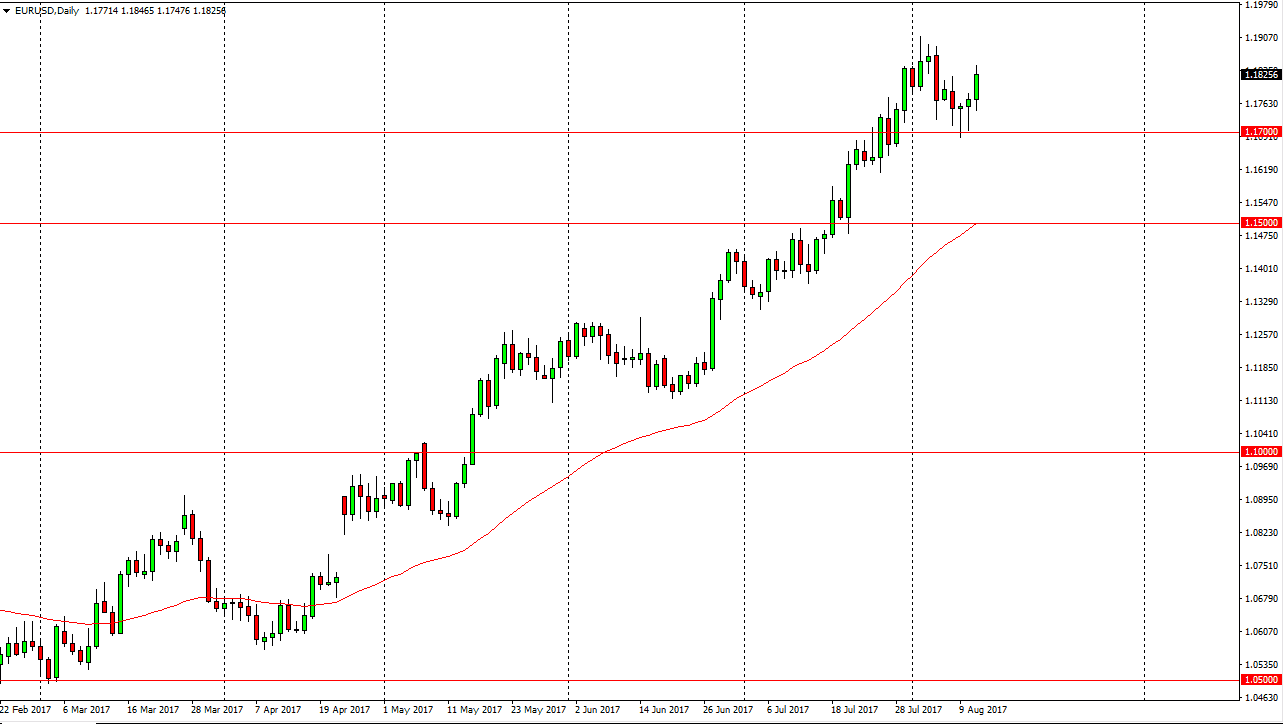
Task: Click the 26 Jun 2017 date label
Action: coord(727,710)
